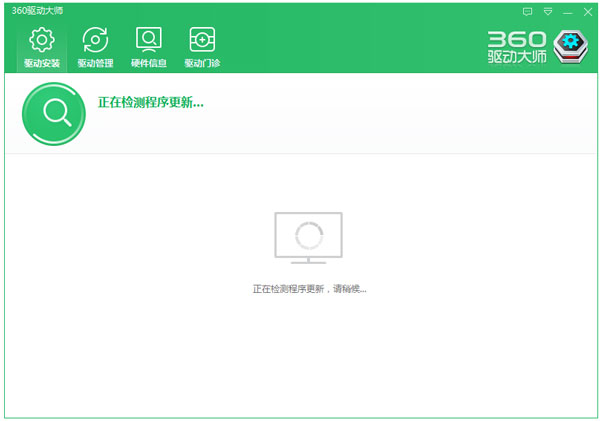This screenshot has height=421, width=600.
Task: Click the 驱动大师 logo text at top right
Action: pos(518,60)
